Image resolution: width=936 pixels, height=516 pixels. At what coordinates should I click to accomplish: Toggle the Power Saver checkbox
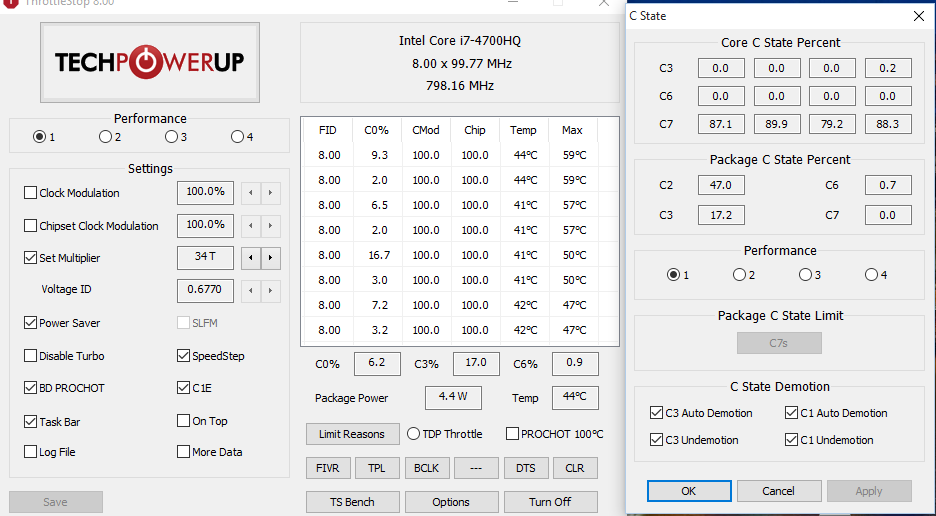30,322
